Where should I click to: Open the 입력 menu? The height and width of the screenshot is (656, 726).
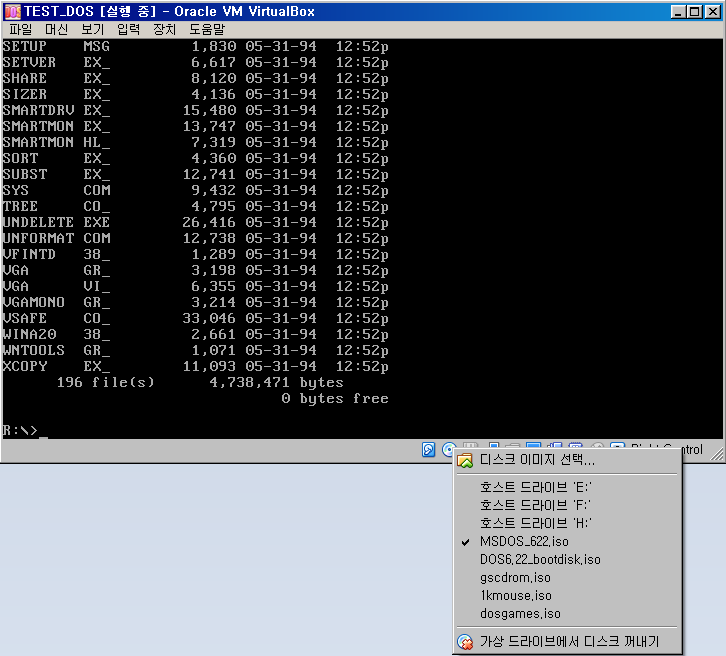point(128,30)
